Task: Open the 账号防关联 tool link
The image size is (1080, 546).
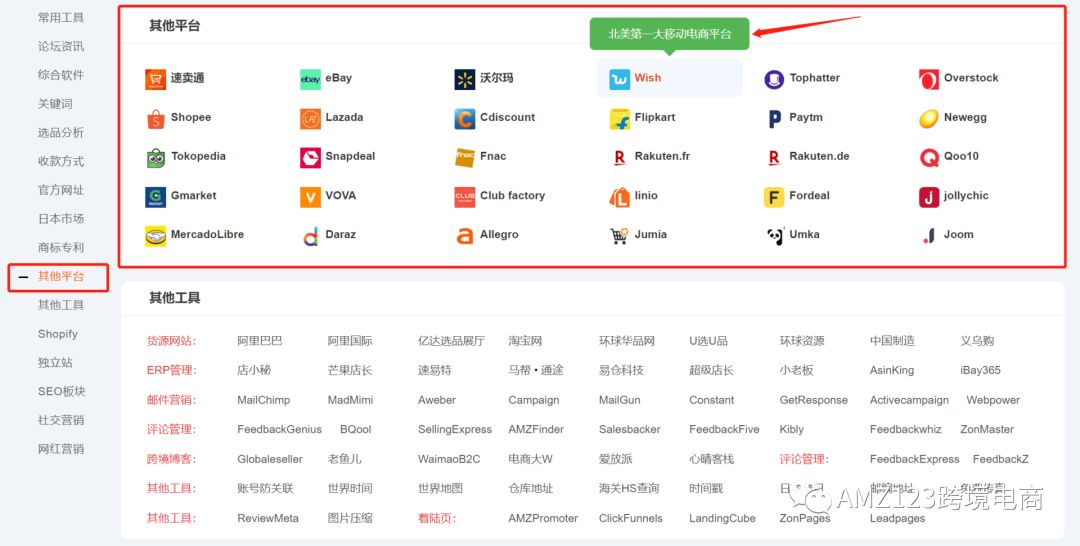Action: (265, 489)
